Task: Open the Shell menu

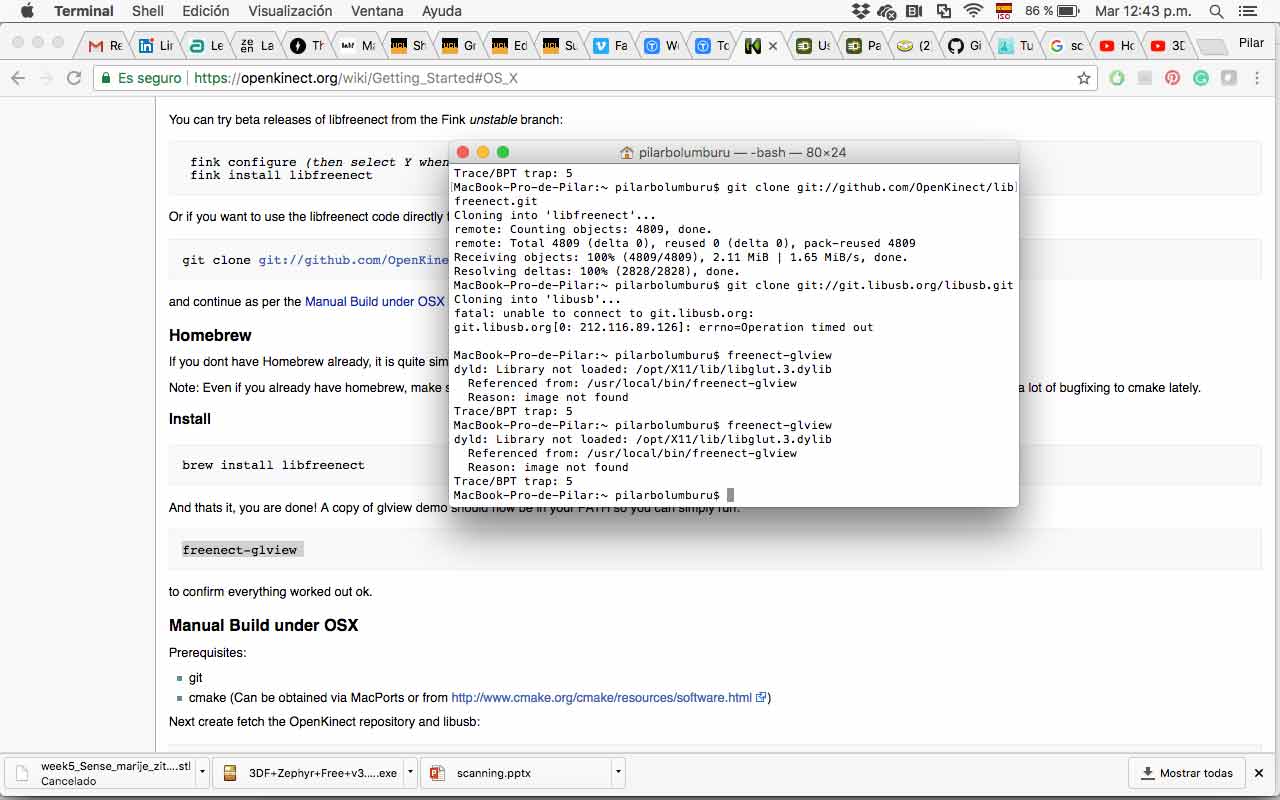Action: [x=148, y=11]
